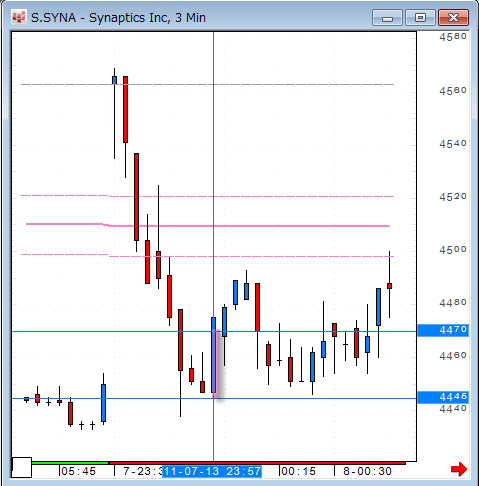This screenshot has height=486, width=479.
Task: Click the title text S.SYNA - Synaptics Inc, 3 Min
Action: 118,18
